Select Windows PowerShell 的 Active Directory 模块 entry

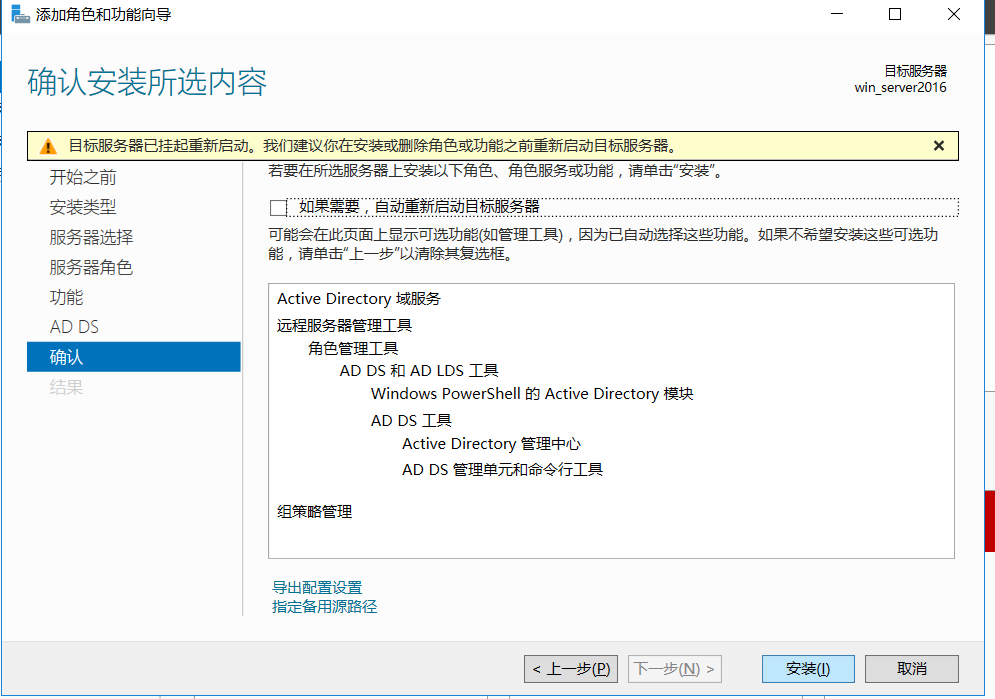tap(532, 394)
